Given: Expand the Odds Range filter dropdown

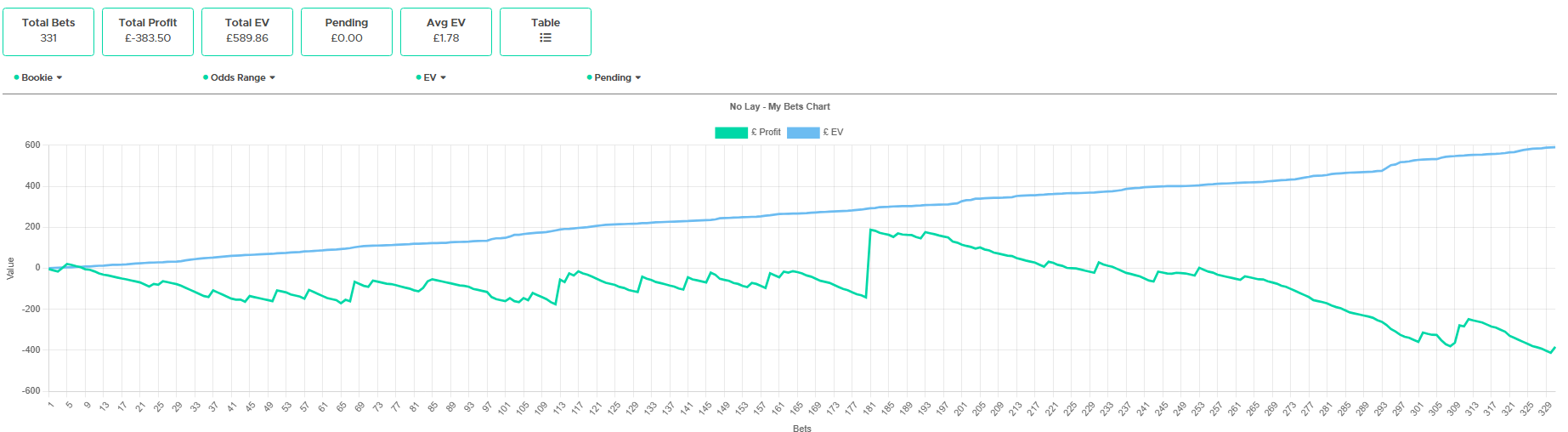Looking at the screenshot, I should pos(238,77).
